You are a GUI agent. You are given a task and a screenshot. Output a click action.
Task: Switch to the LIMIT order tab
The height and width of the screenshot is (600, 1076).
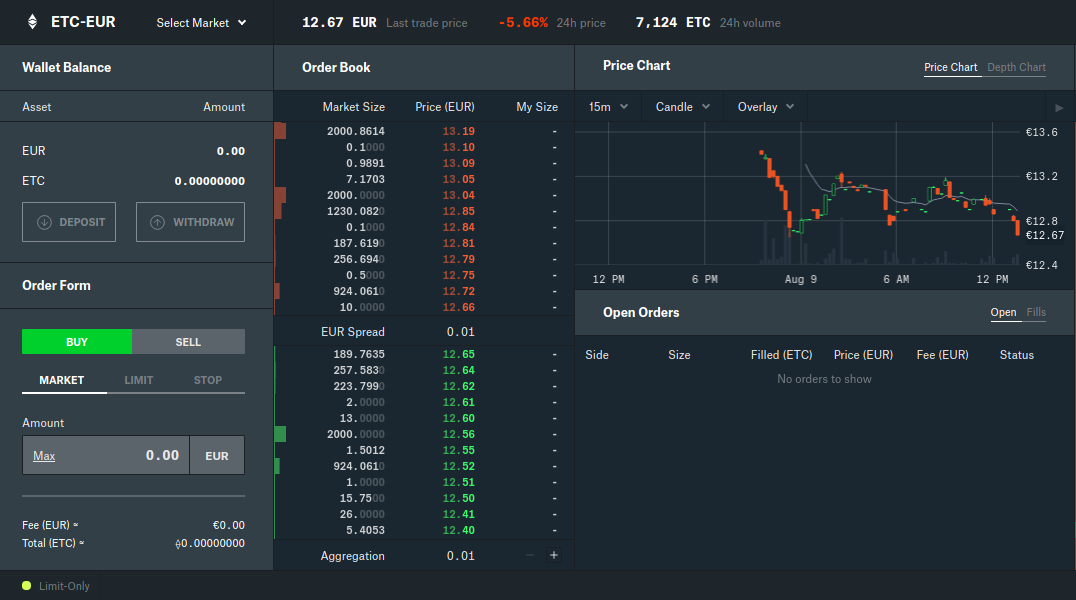click(x=139, y=380)
